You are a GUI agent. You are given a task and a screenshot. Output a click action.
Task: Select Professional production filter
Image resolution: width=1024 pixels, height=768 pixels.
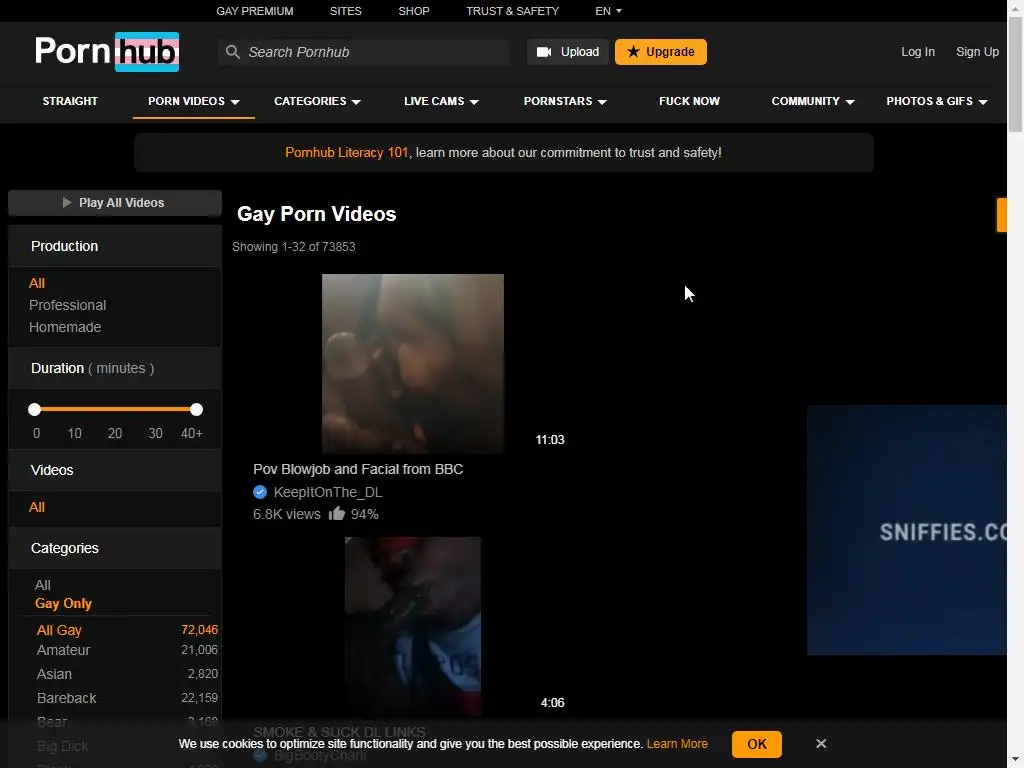pos(67,305)
